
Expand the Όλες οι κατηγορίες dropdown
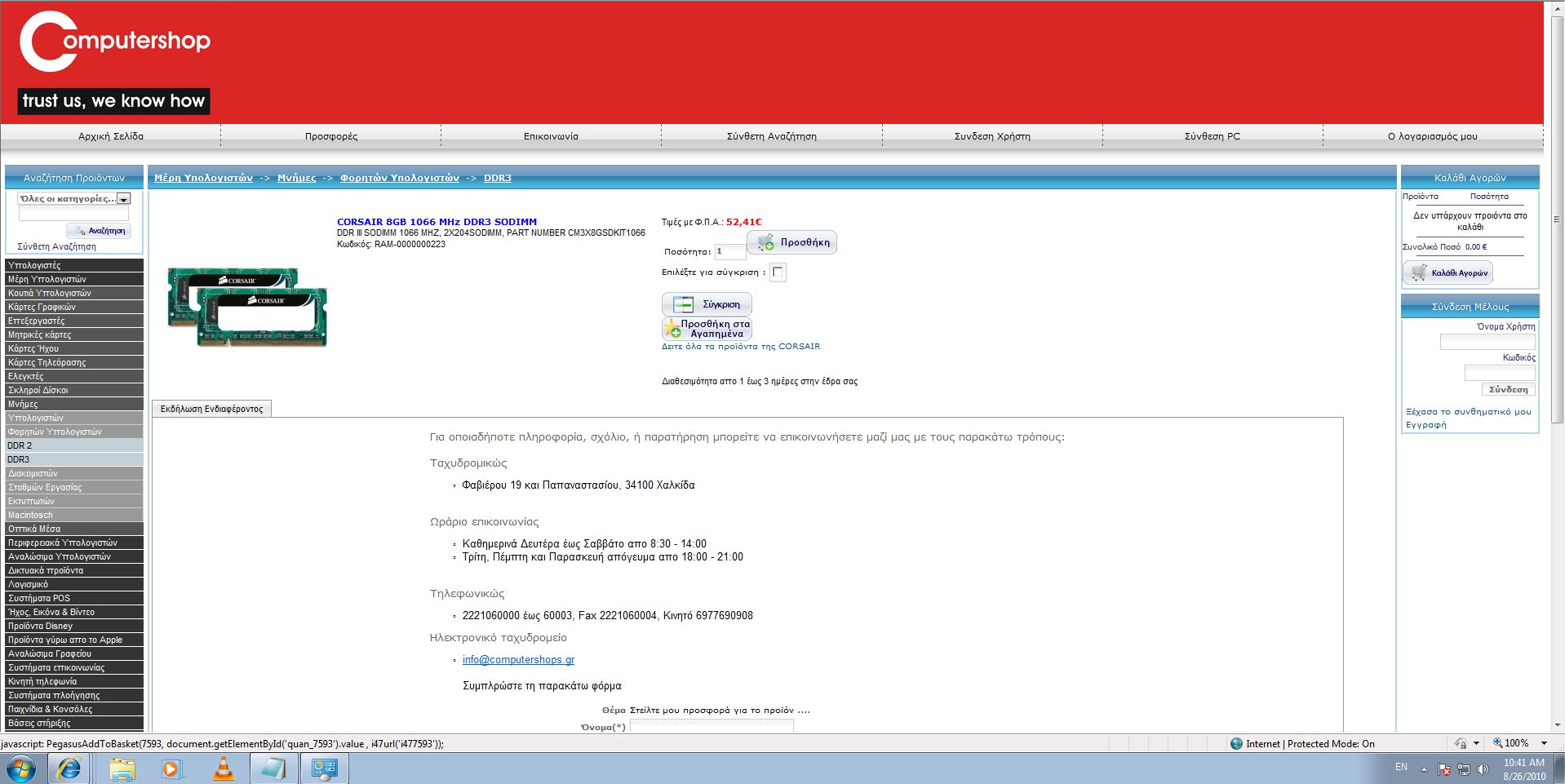point(123,199)
